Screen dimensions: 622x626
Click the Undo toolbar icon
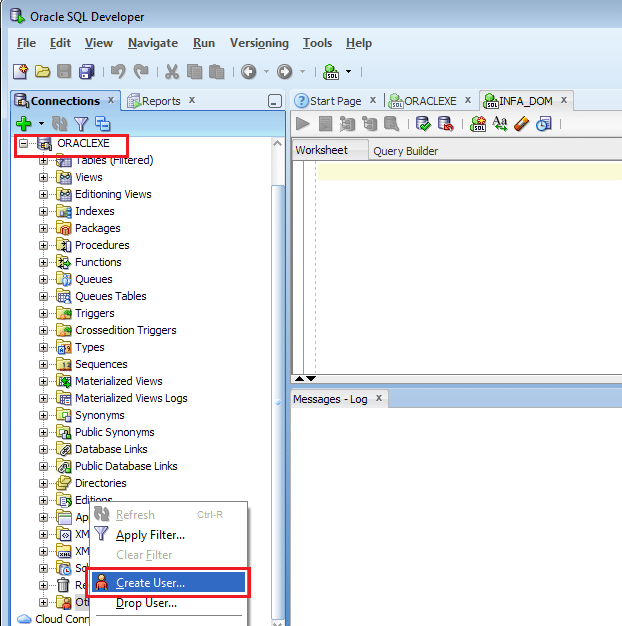point(118,72)
